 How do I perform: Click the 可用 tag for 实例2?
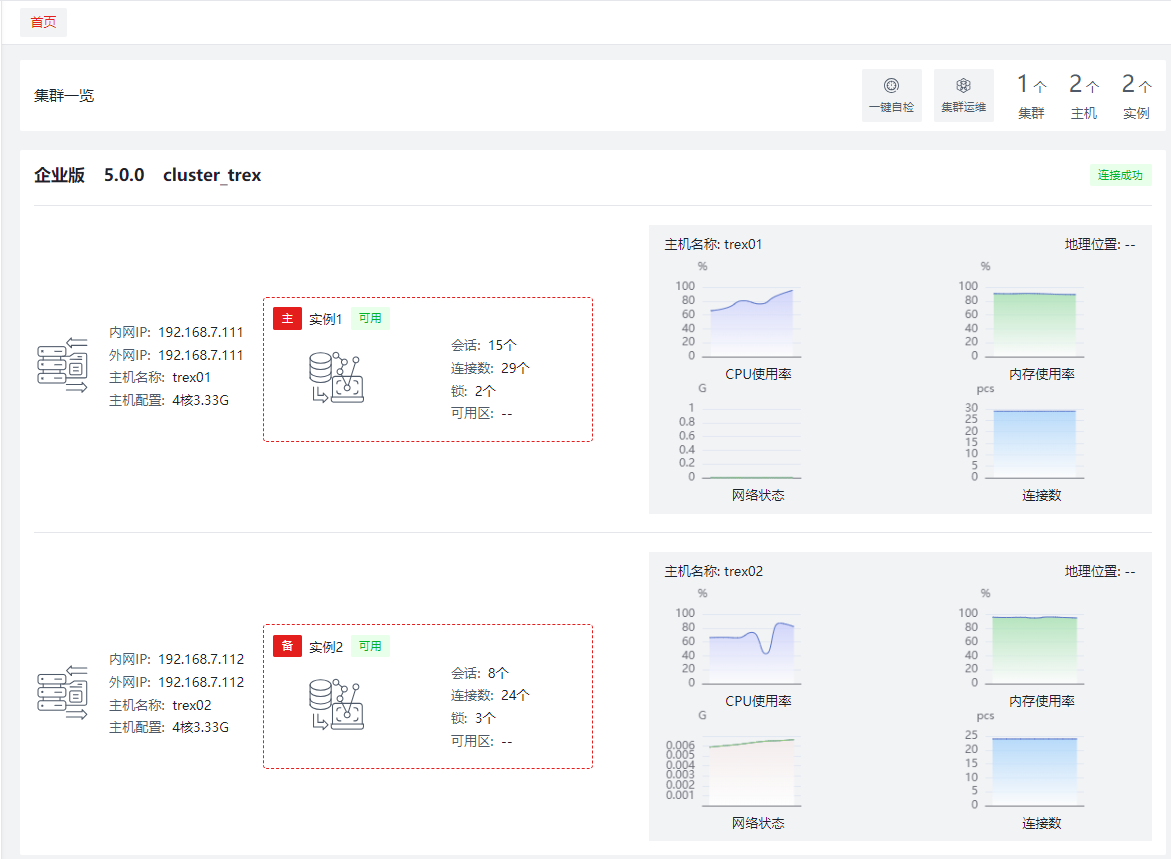(370, 646)
